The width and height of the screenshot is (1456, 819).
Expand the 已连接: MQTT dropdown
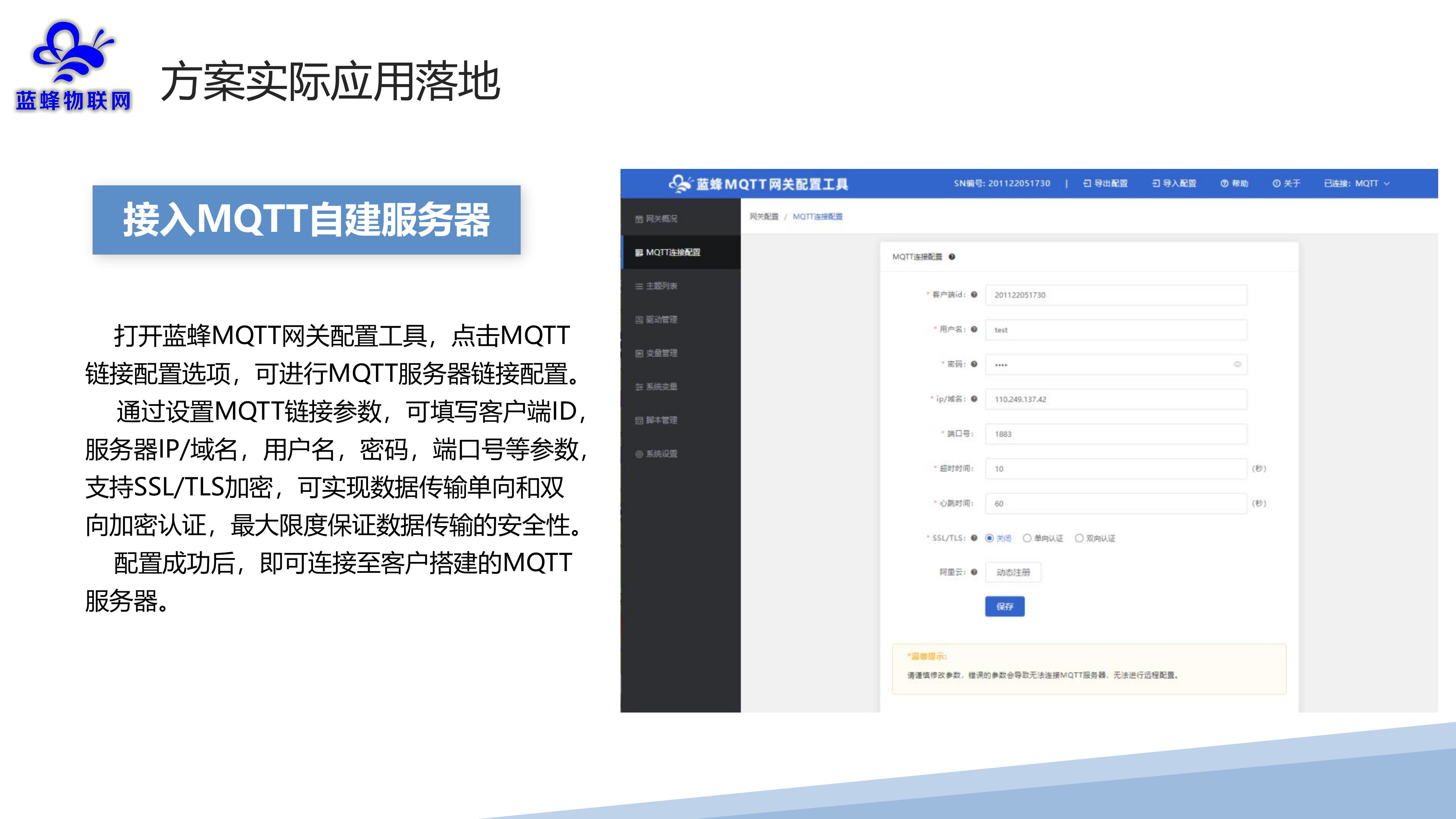(1356, 183)
